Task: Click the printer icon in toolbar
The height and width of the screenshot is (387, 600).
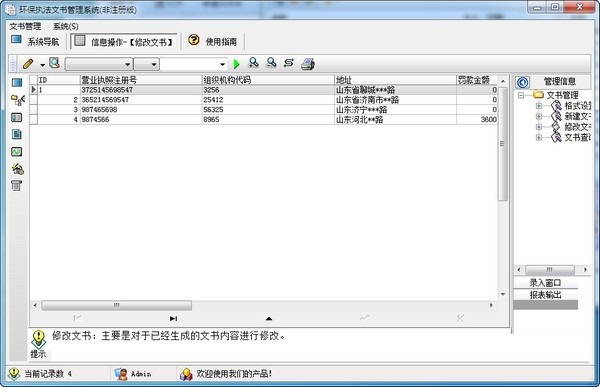Action: pyautogui.click(x=308, y=64)
